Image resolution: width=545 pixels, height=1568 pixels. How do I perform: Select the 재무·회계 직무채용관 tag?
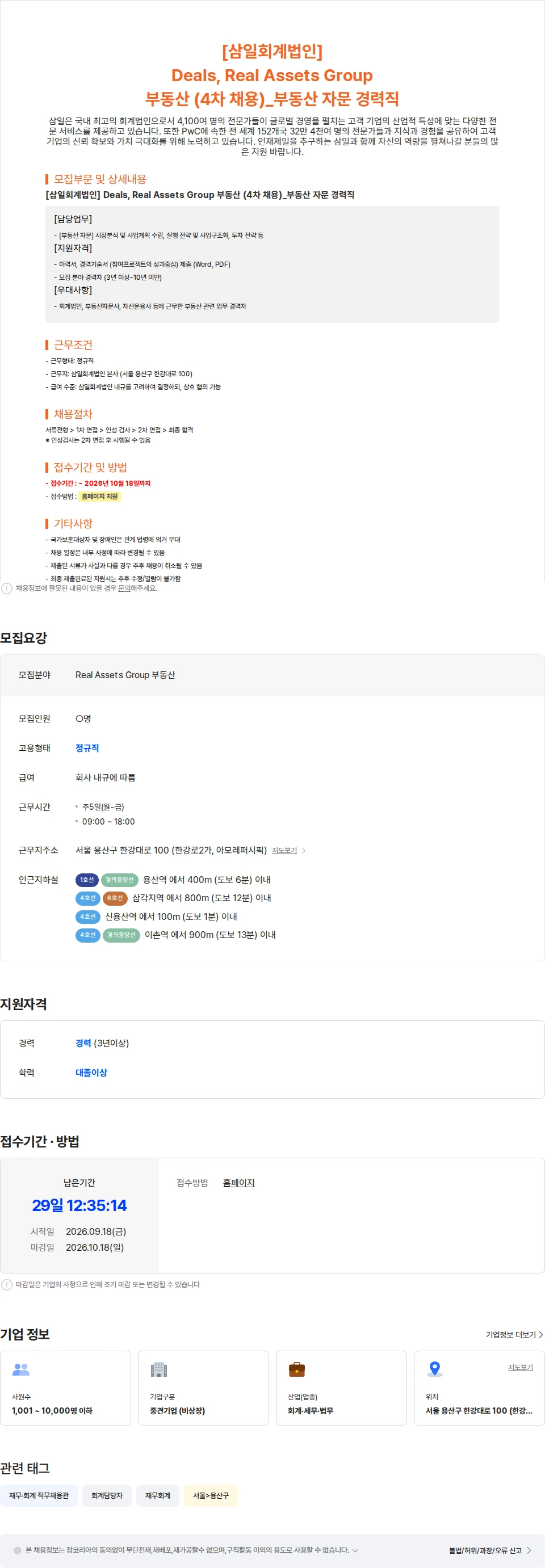click(x=39, y=1495)
